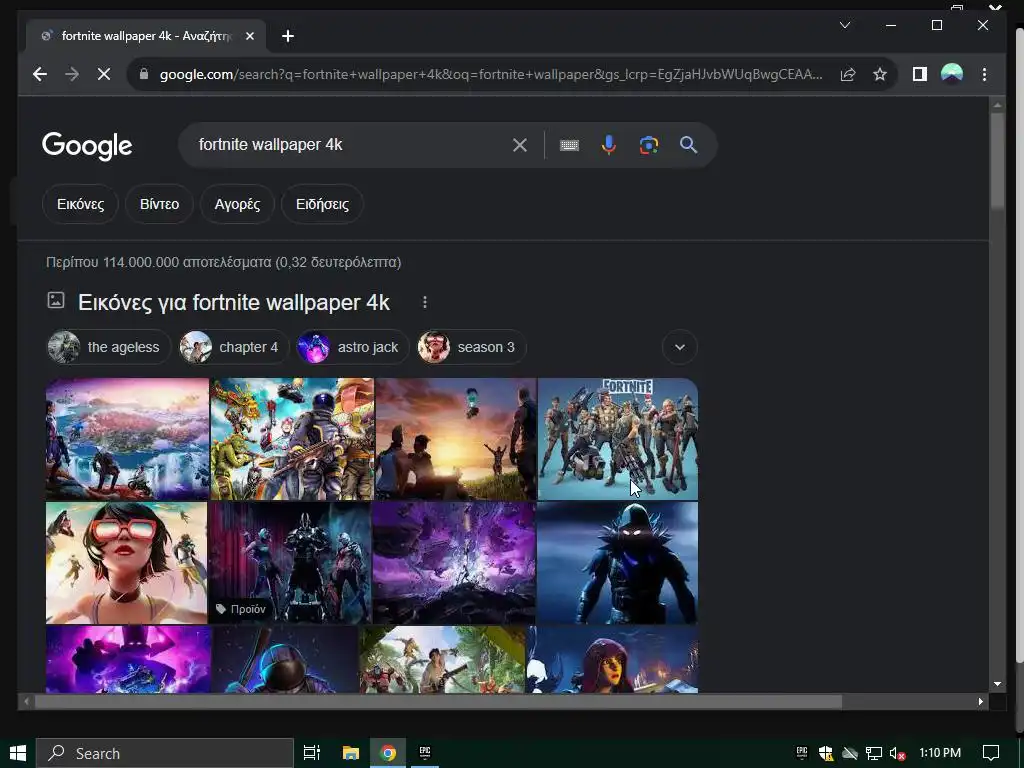Open the tab search dropdown chevron
Screen dimensions: 1024x768
tap(844, 25)
